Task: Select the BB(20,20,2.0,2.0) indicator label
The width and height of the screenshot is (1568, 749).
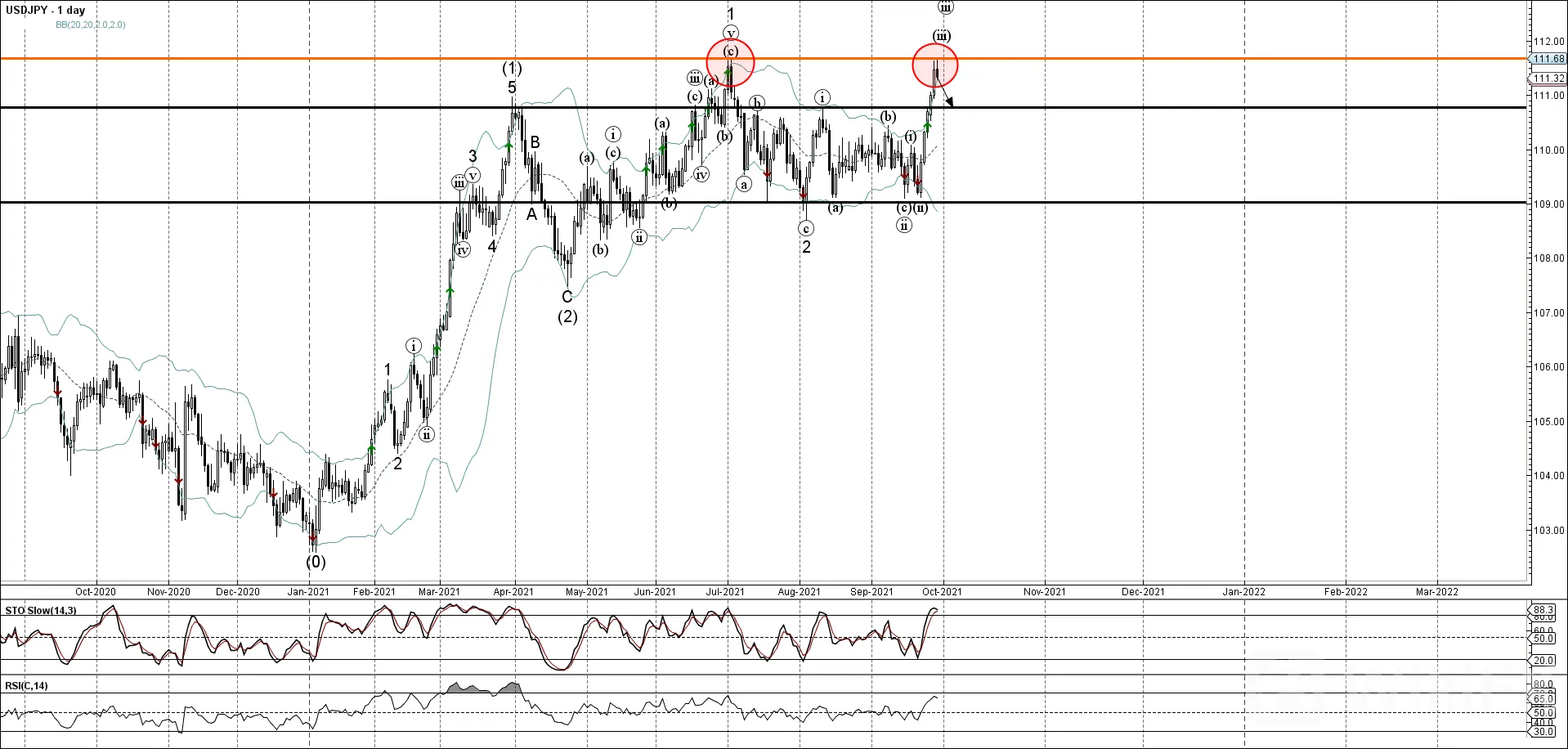Action: (90, 25)
